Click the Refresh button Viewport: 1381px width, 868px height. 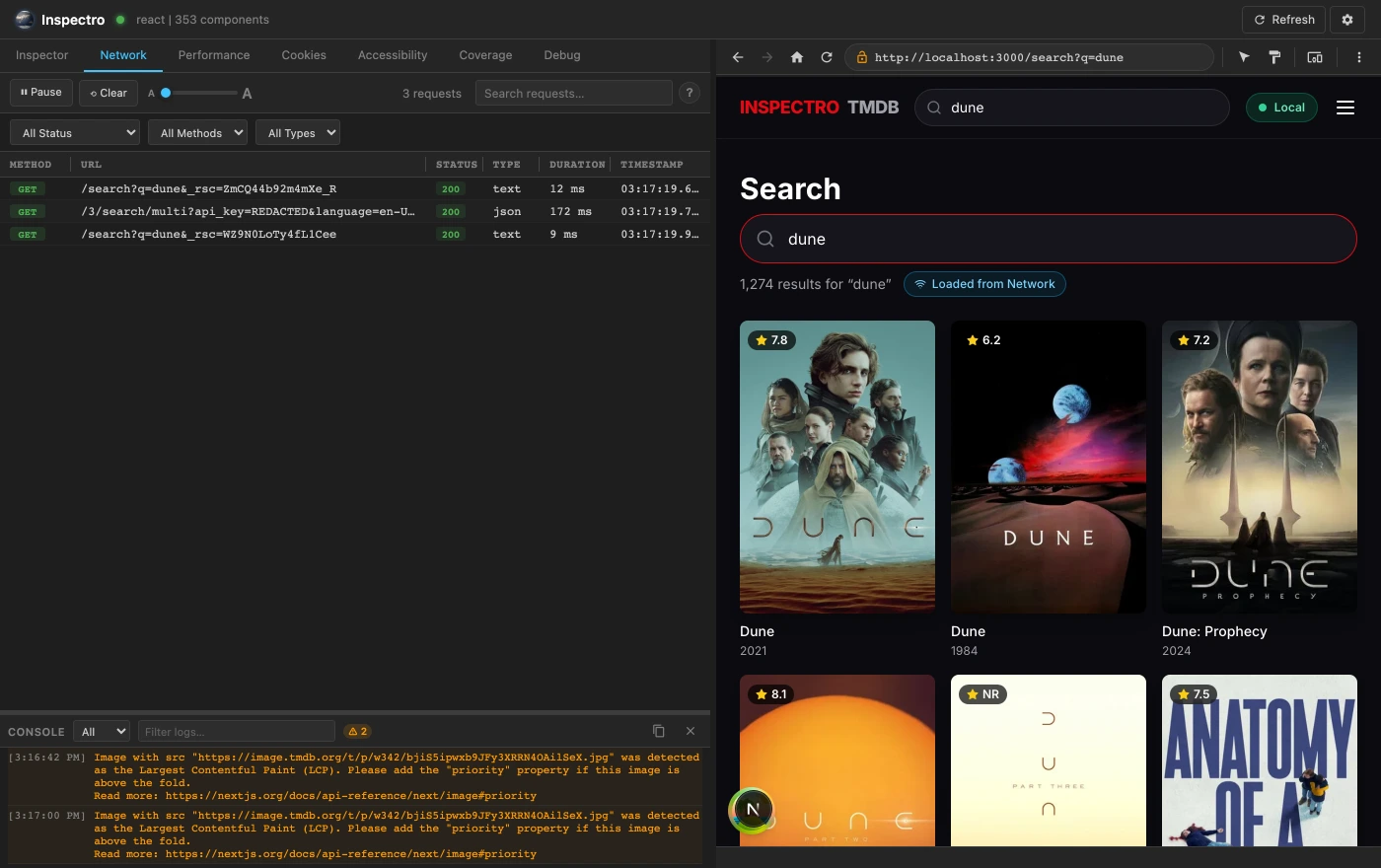click(1283, 20)
